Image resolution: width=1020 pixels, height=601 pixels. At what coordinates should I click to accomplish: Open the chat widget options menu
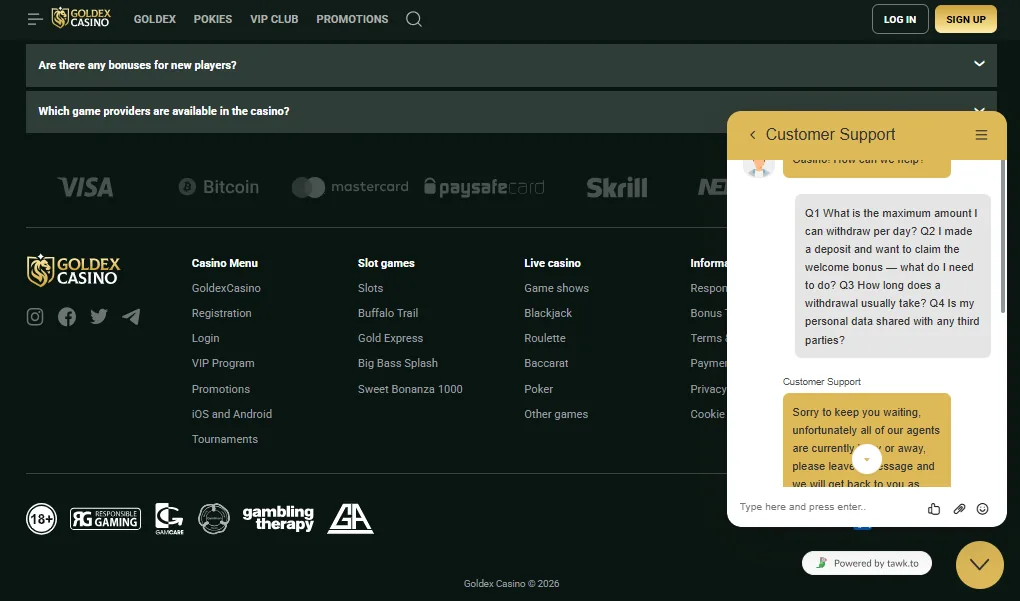coord(981,135)
